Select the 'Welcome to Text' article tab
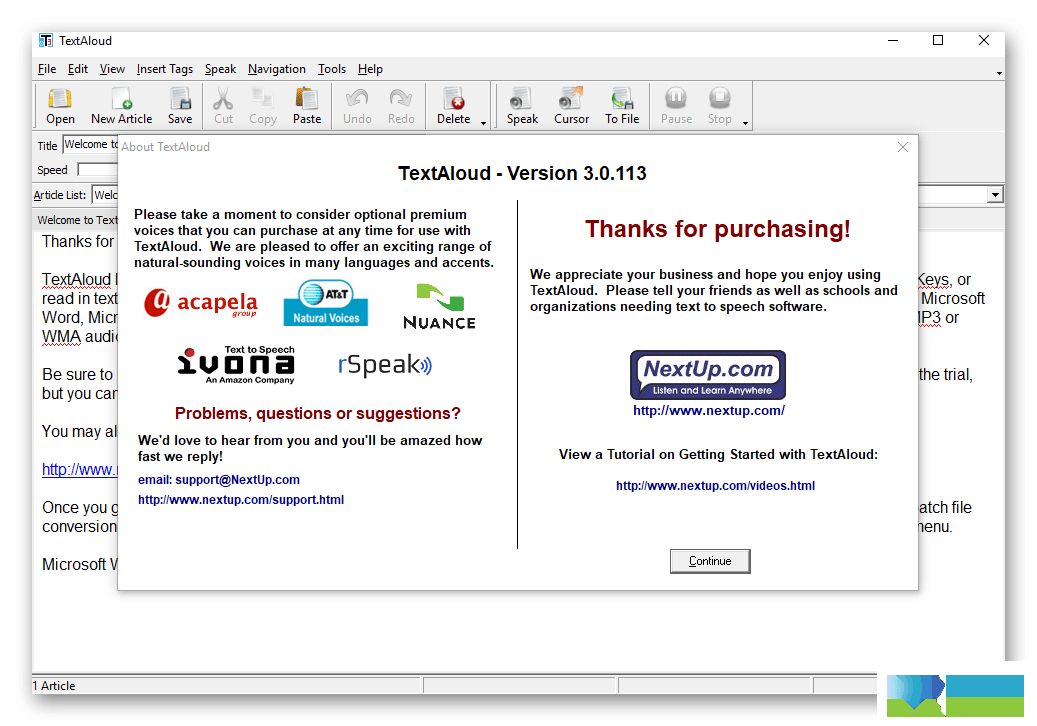Viewport: 1037px width, 726px height. [77, 220]
